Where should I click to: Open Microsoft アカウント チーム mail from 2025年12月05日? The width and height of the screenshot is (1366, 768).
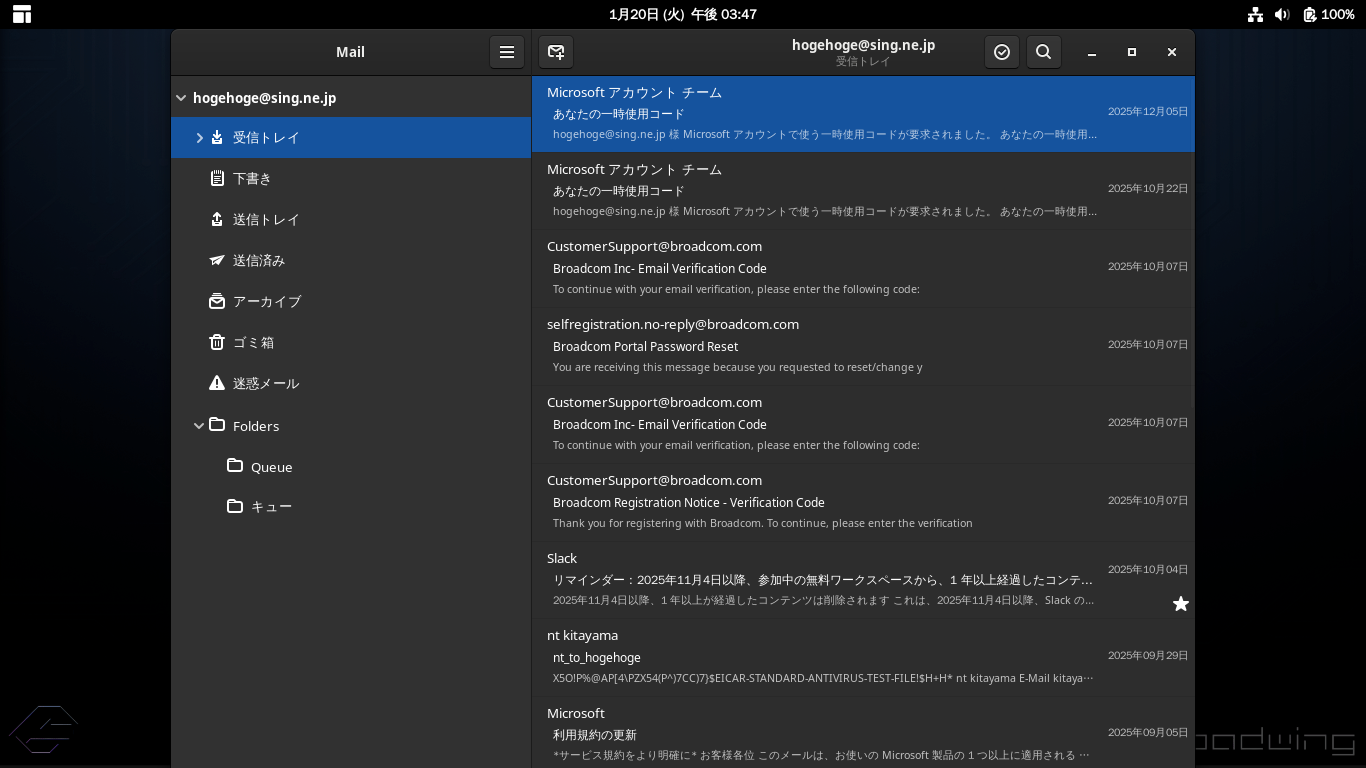863,114
